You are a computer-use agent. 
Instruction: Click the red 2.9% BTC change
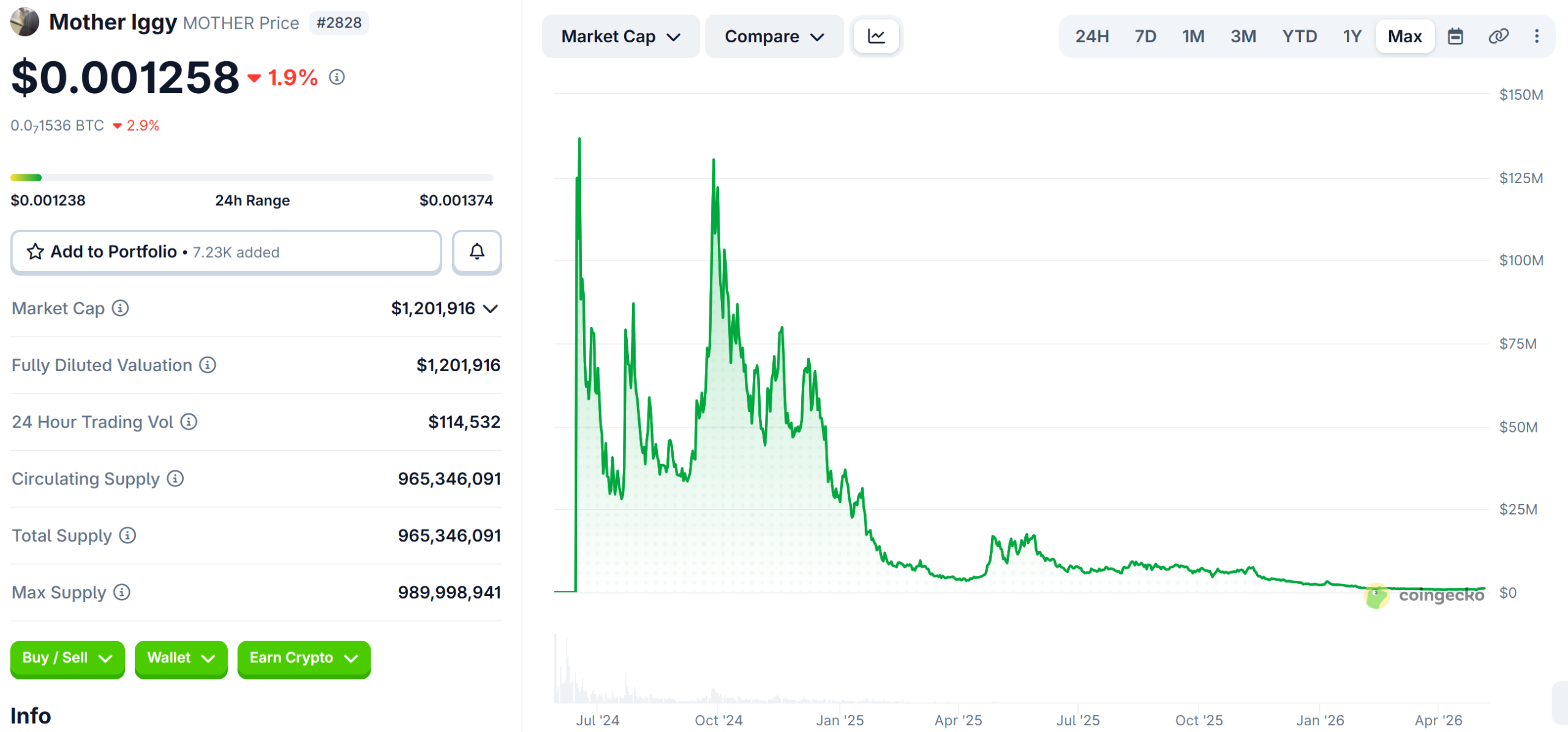[x=136, y=126]
